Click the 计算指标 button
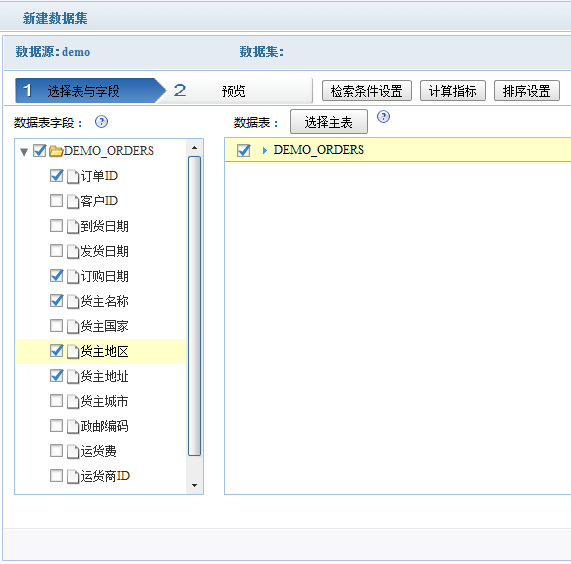571x564 pixels. click(453, 91)
